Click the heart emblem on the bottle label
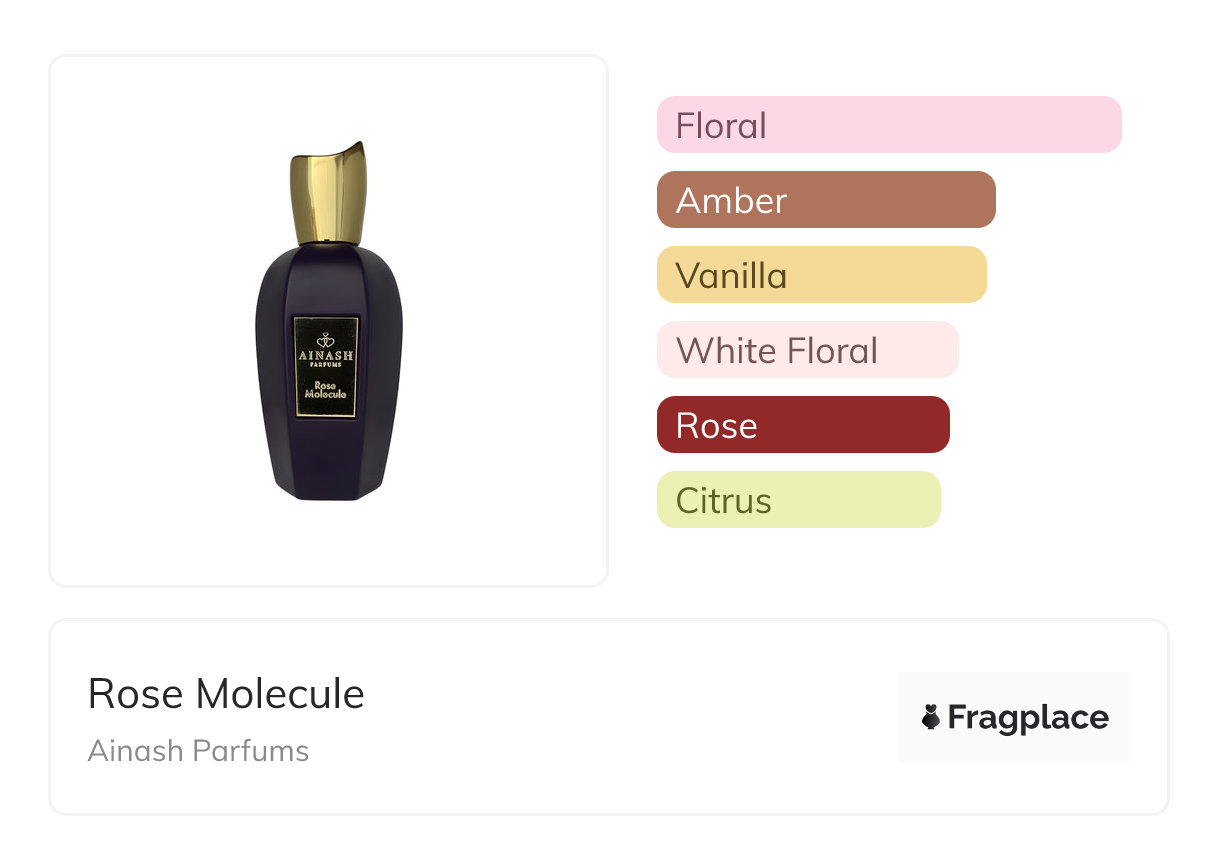1218x864 pixels. click(x=325, y=339)
